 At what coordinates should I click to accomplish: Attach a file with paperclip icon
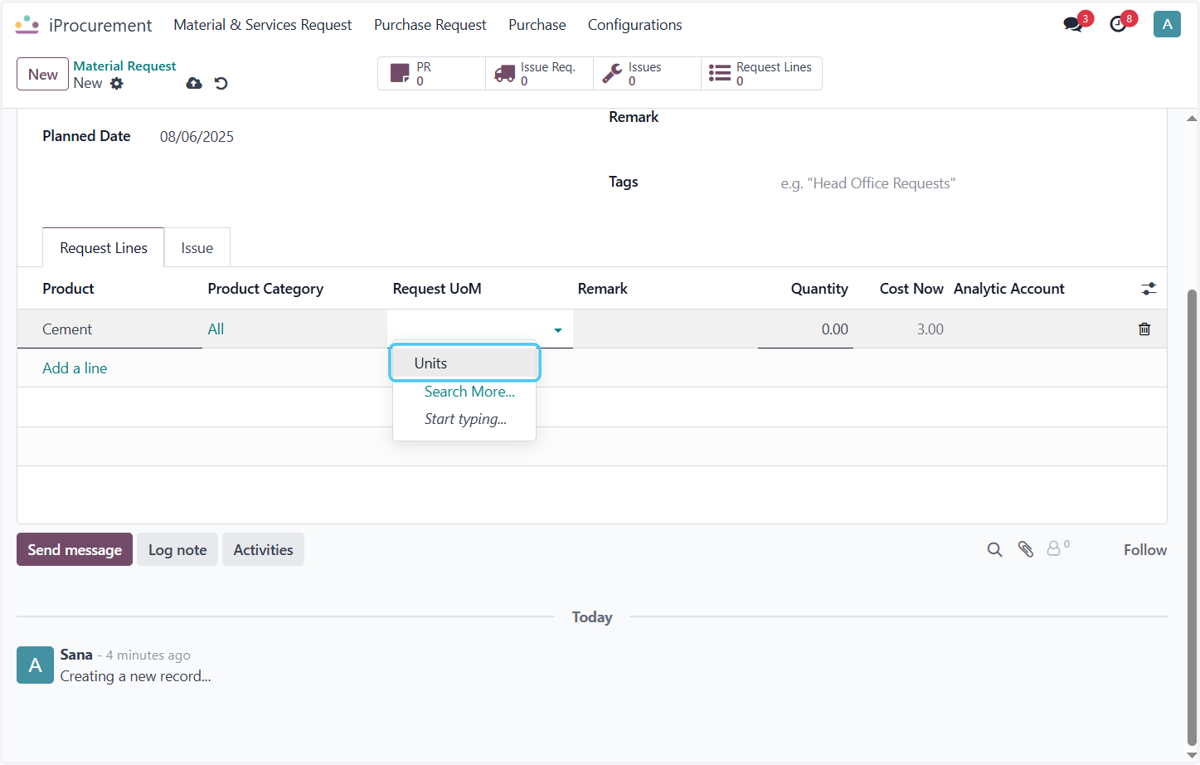click(x=1026, y=550)
